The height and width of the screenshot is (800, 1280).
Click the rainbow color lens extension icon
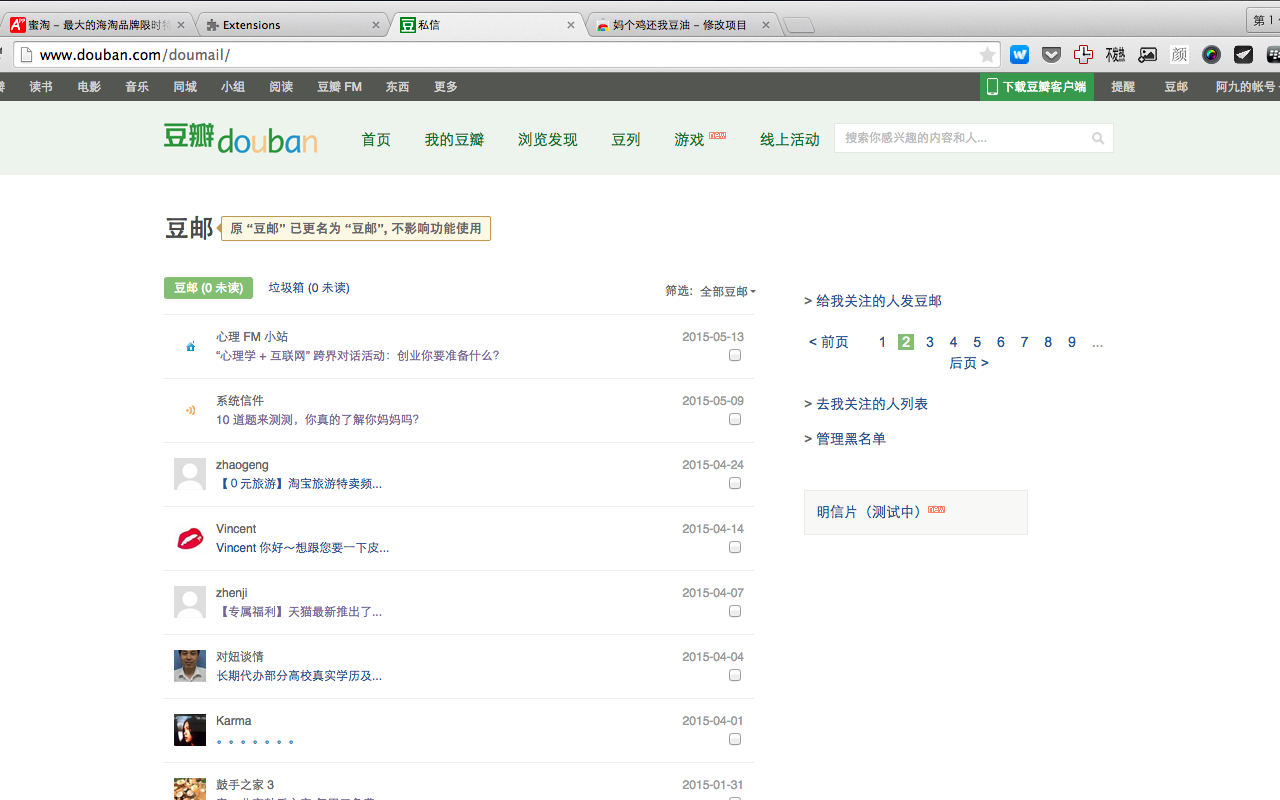coord(1211,55)
